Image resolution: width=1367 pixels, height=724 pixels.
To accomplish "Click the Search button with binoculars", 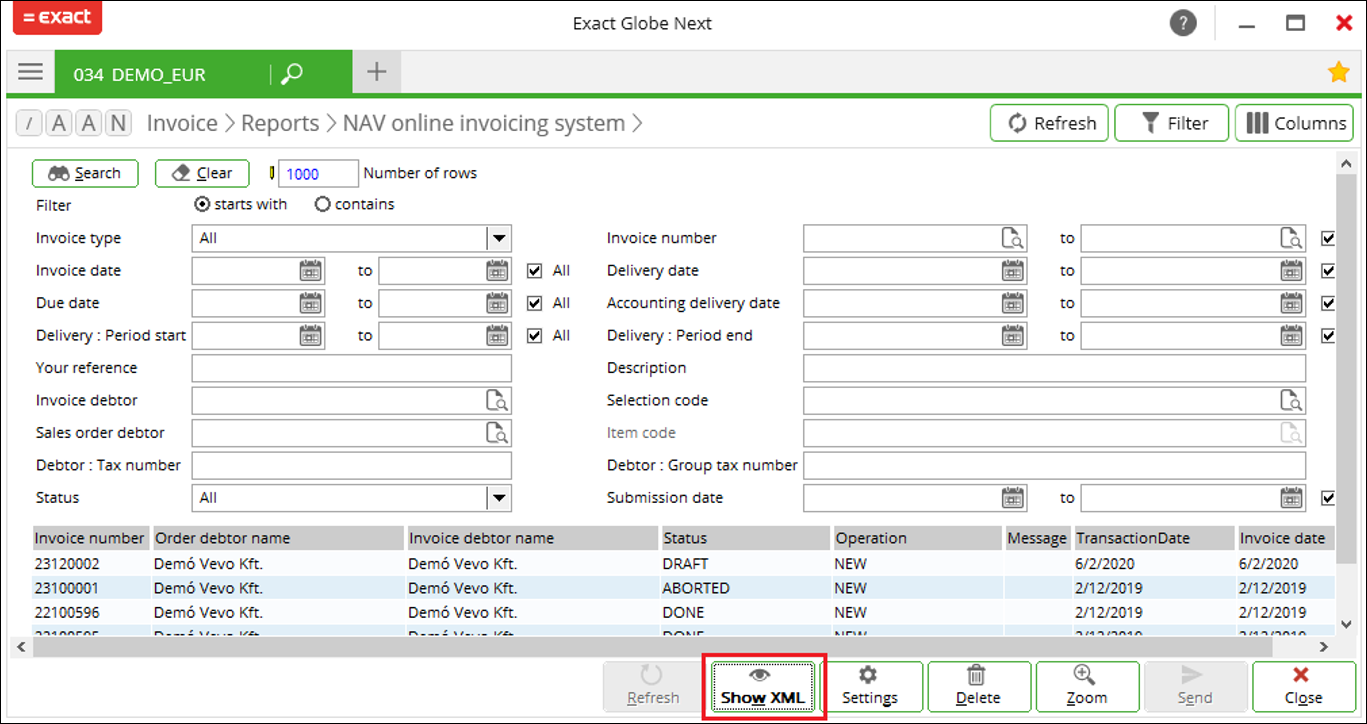I will pos(85,174).
